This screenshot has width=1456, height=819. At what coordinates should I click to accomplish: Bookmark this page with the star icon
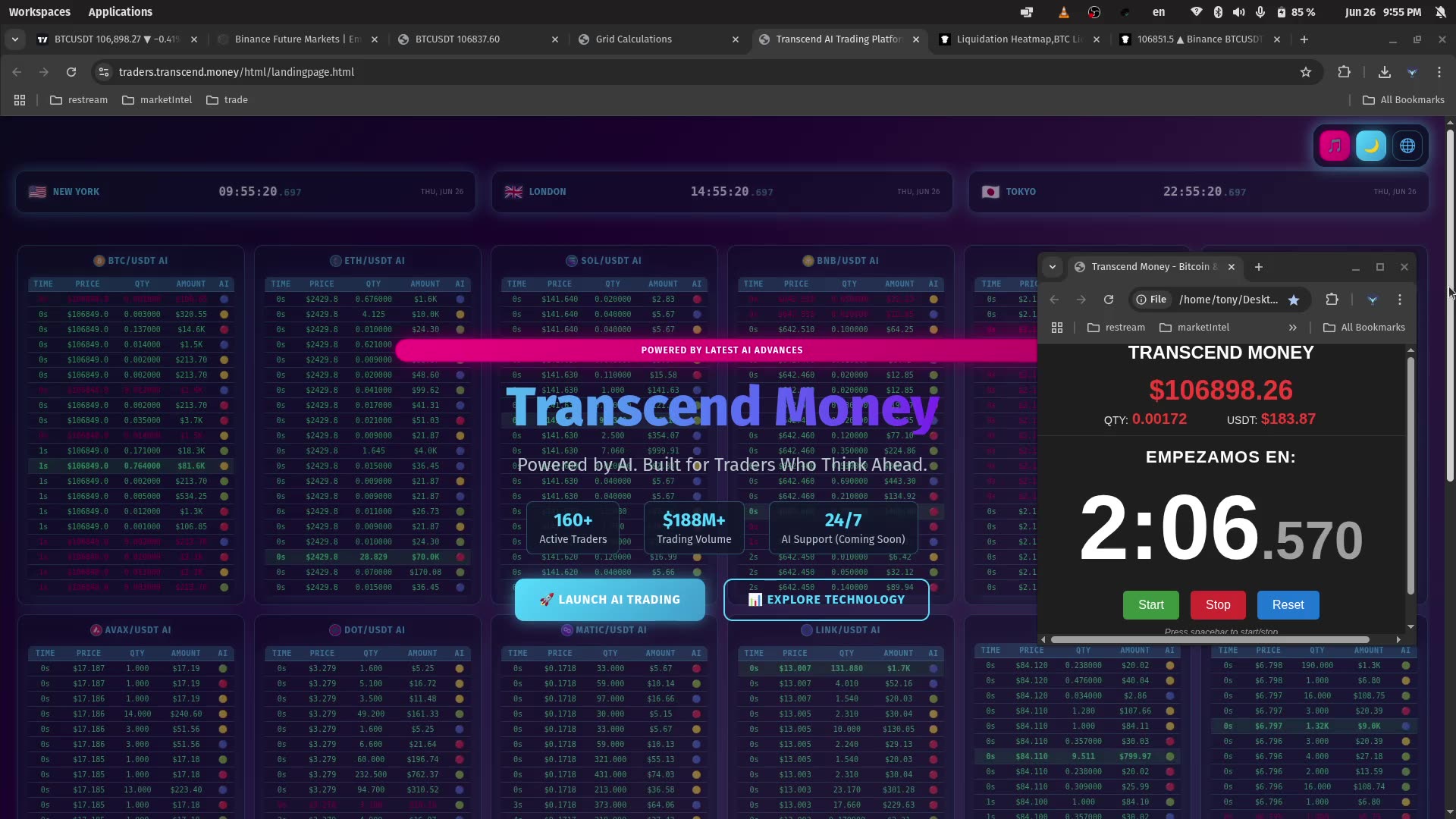click(x=1305, y=72)
